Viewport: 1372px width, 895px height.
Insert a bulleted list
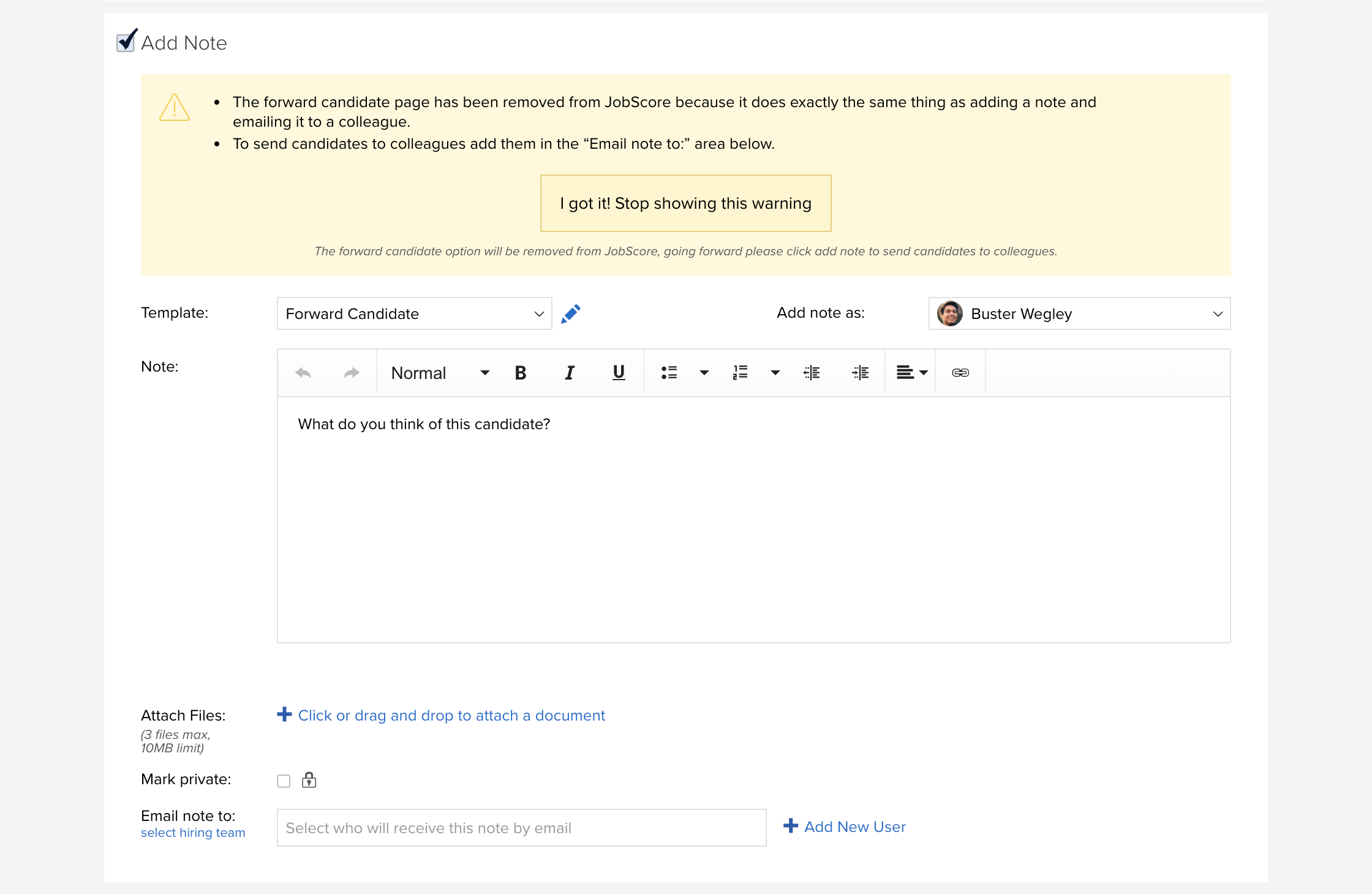click(669, 373)
